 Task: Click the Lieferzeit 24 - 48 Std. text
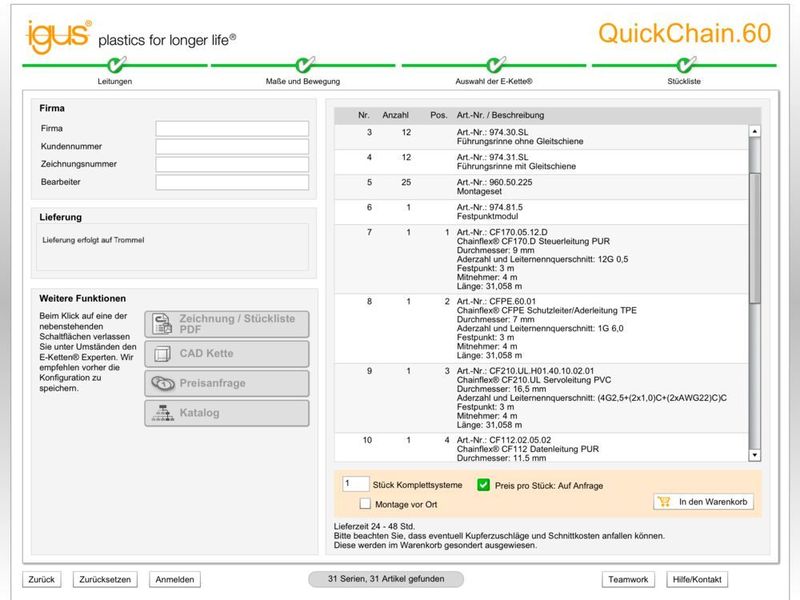coord(374,526)
